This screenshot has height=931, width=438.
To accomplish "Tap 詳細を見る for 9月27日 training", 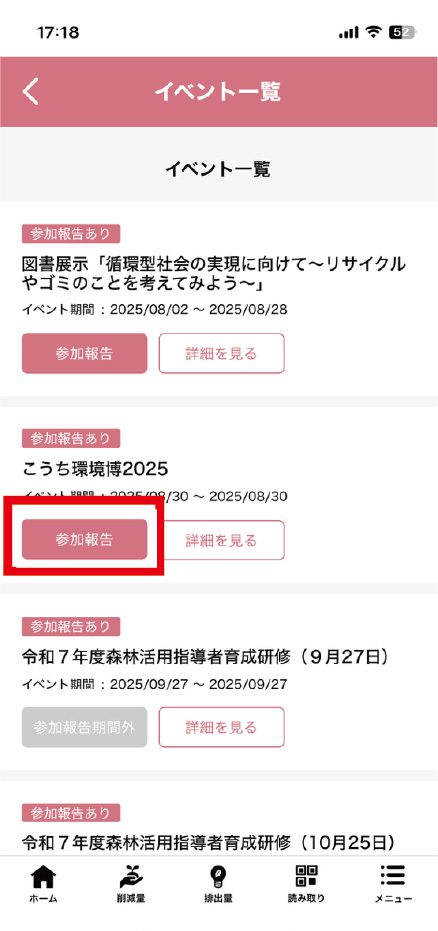I will tap(221, 727).
